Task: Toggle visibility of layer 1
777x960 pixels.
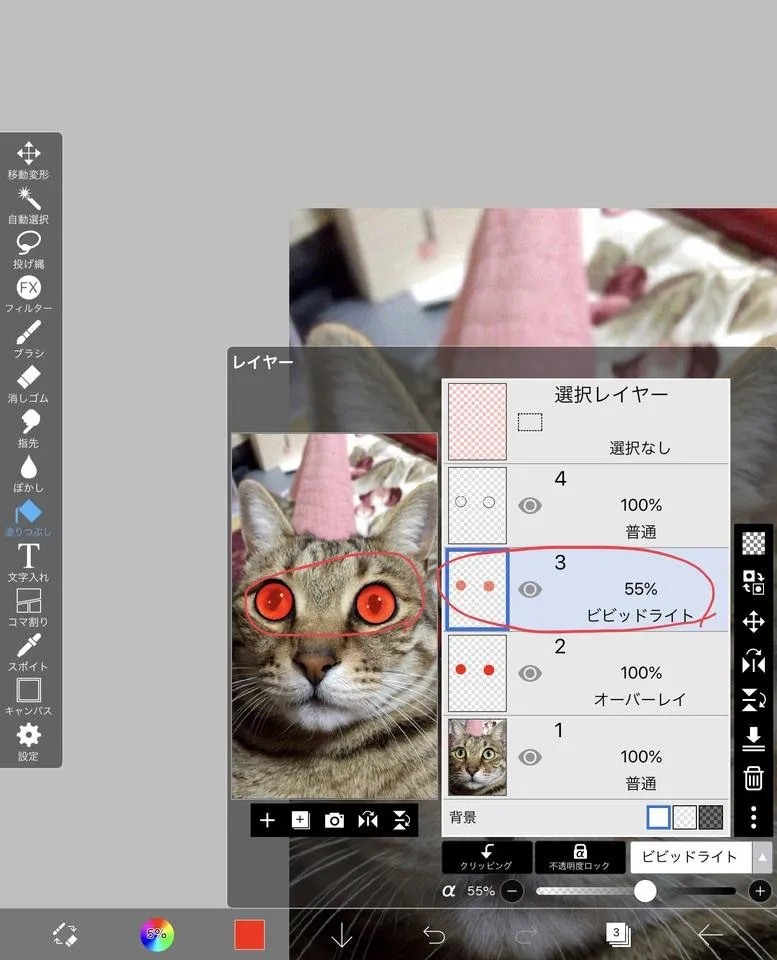Action: click(x=530, y=757)
